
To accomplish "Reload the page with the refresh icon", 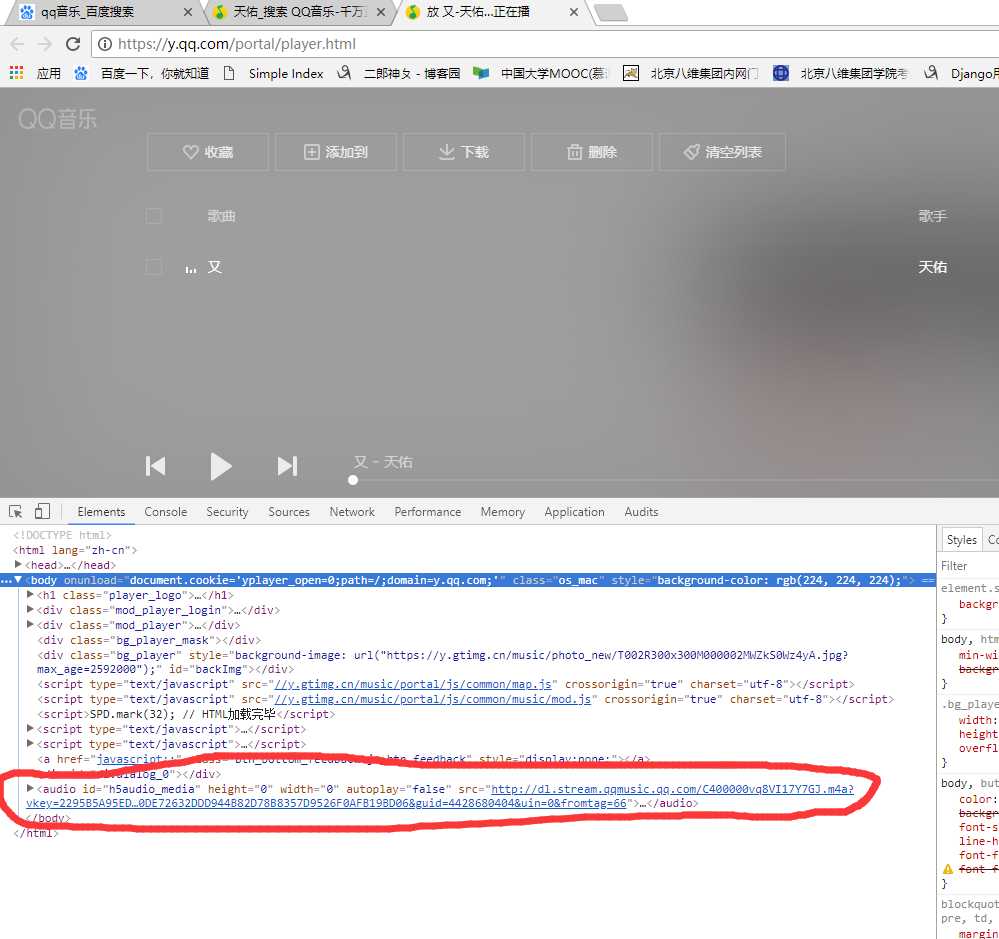I will click(x=73, y=44).
